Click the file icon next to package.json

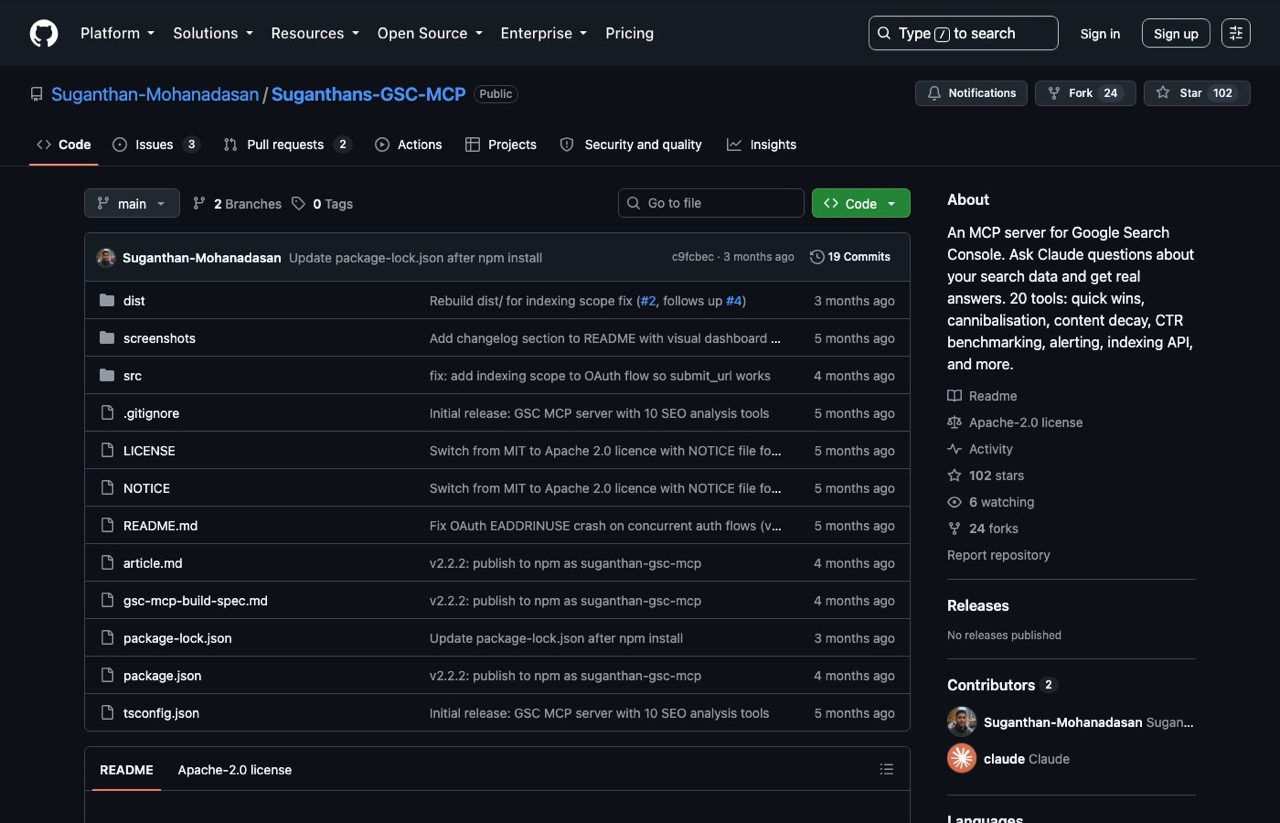point(107,676)
